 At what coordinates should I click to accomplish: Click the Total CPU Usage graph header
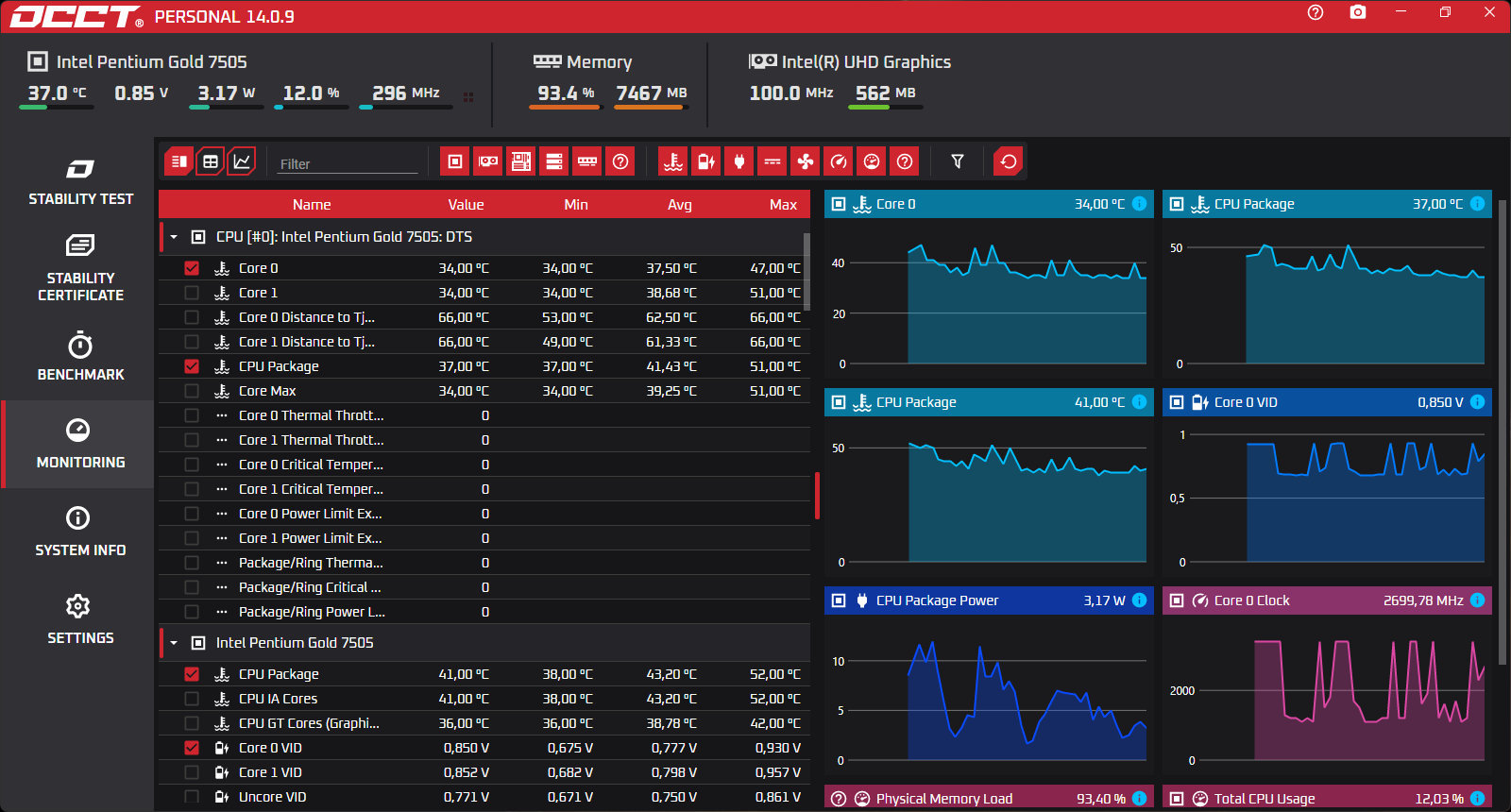point(1327,799)
